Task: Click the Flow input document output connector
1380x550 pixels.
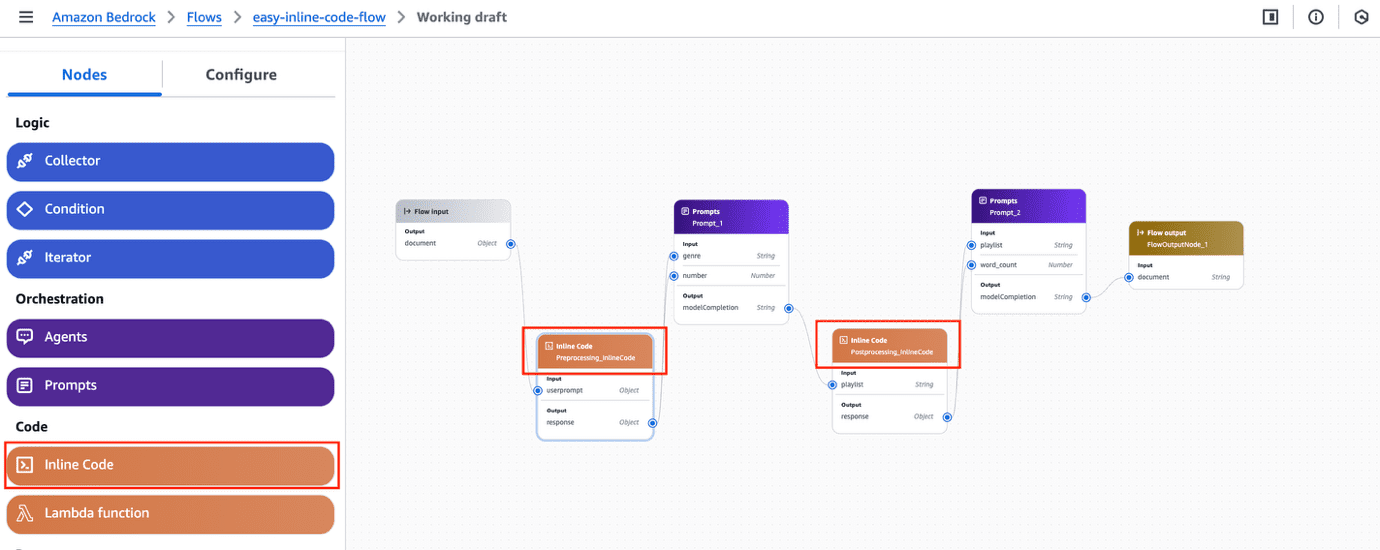Action: point(511,243)
